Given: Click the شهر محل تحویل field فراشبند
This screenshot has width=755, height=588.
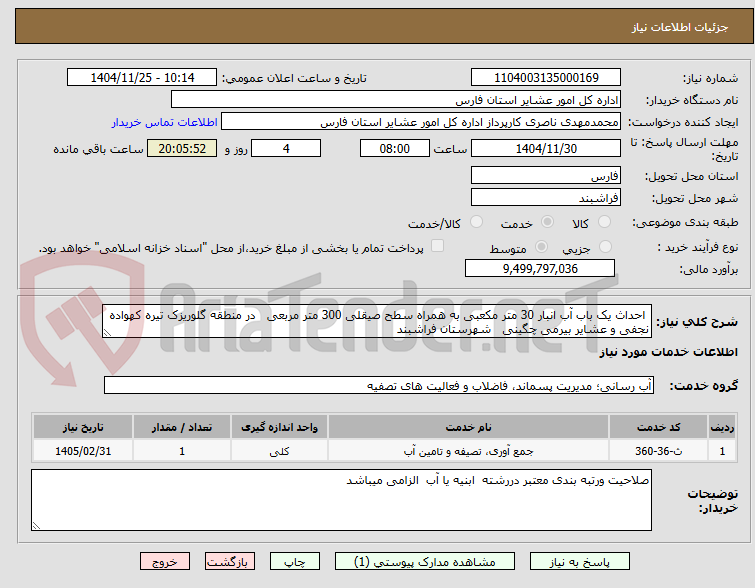Looking at the screenshot, I should tap(546, 197).
